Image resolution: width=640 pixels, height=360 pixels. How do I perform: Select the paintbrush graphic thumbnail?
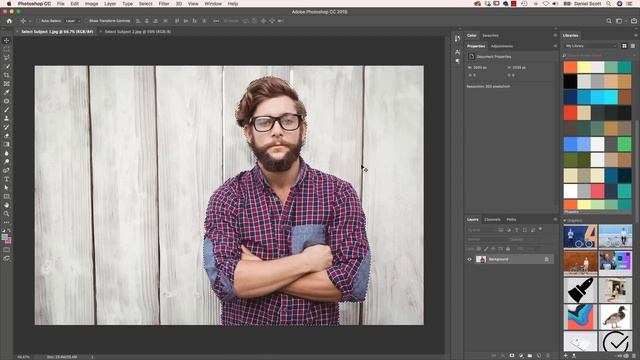(580, 290)
